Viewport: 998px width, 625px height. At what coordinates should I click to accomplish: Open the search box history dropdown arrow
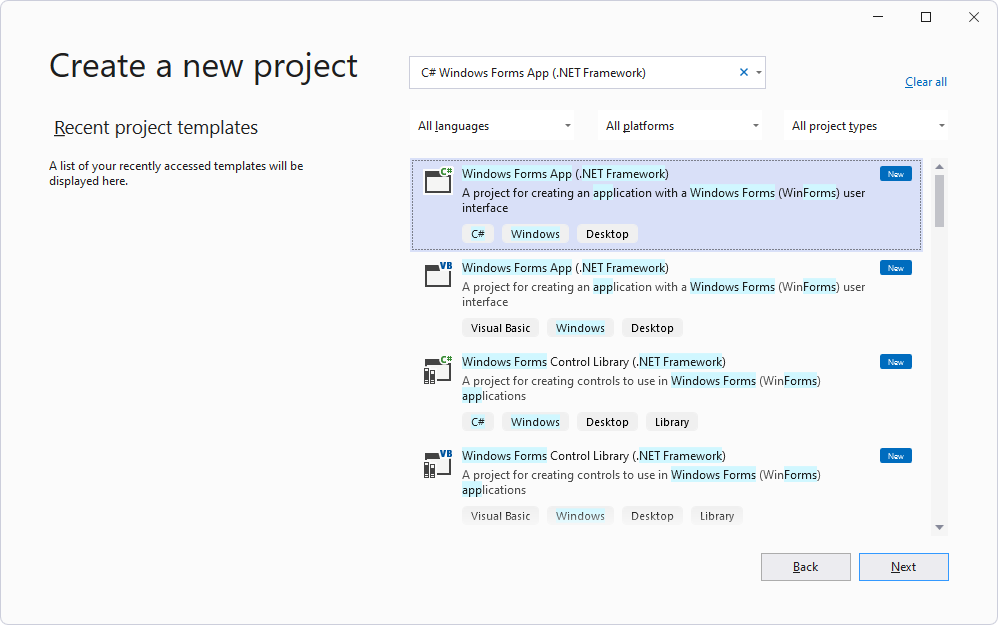click(x=759, y=71)
